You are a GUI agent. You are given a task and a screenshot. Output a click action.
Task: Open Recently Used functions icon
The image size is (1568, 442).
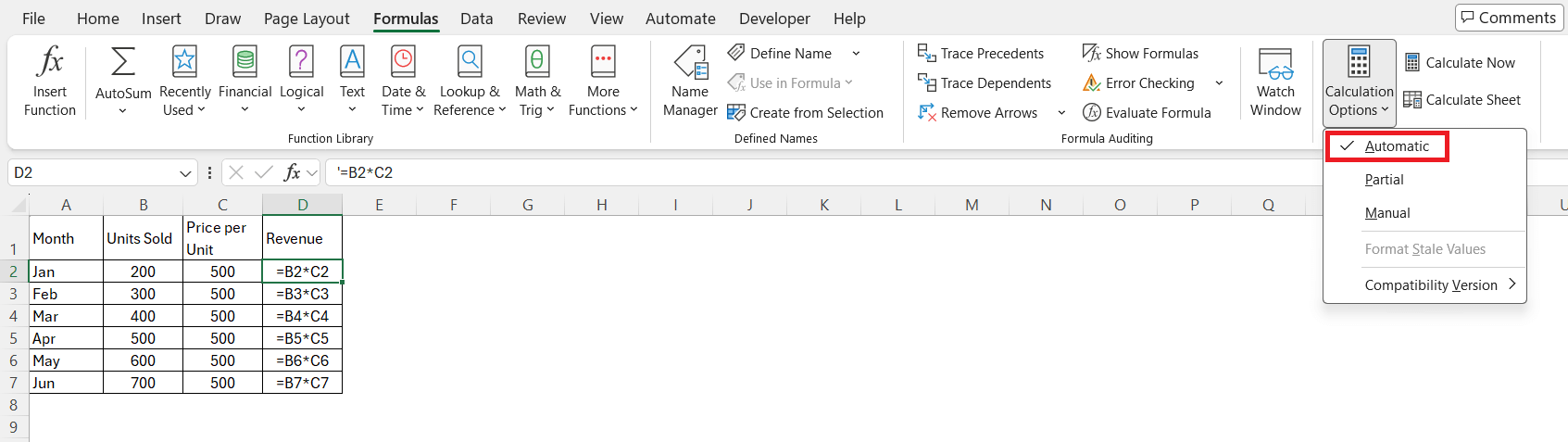click(185, 61)
